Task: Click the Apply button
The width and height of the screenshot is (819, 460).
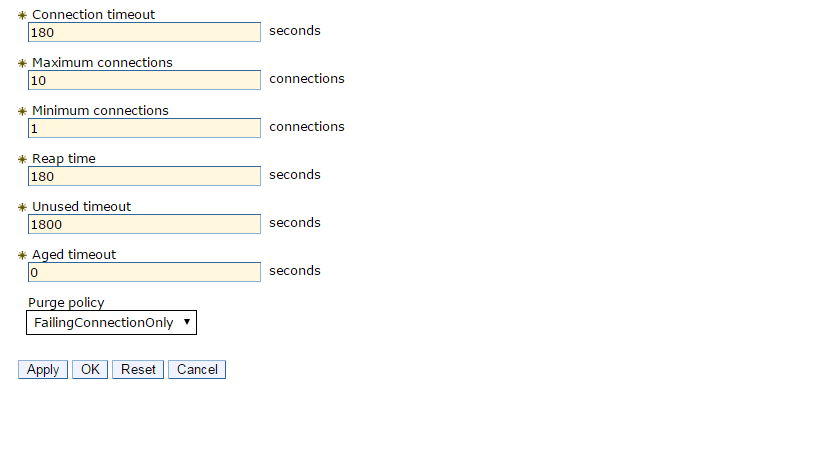Action: [43, 370]
